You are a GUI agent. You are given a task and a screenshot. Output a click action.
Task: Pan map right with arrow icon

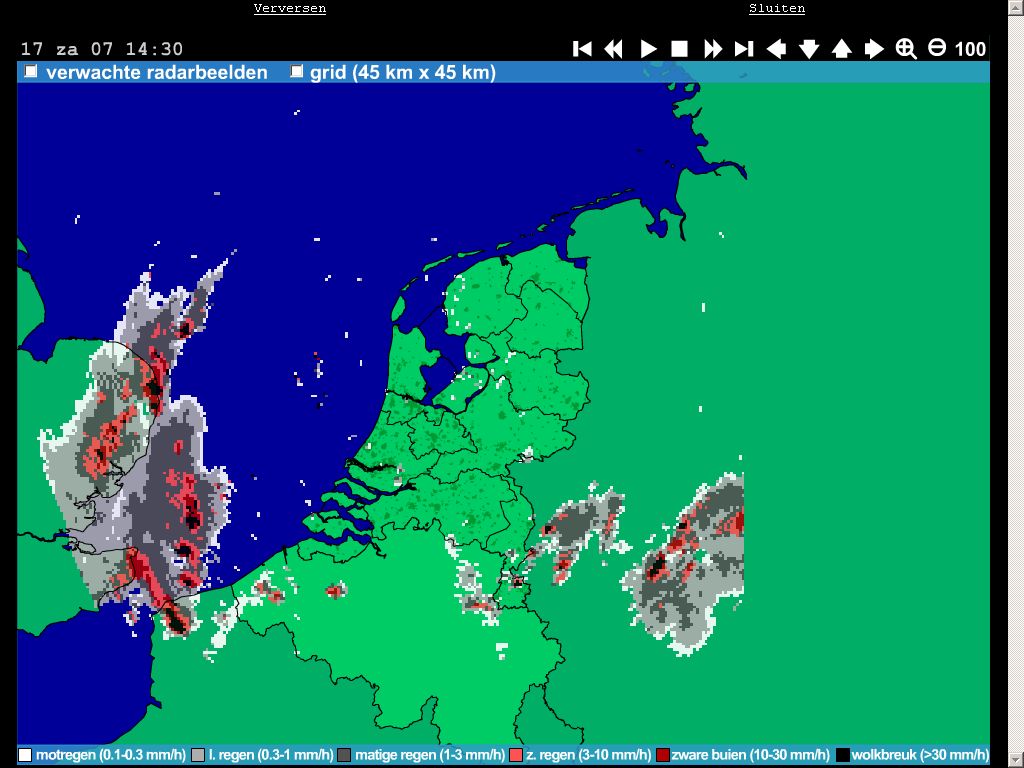pyautogui.click(x=874, y=49)
